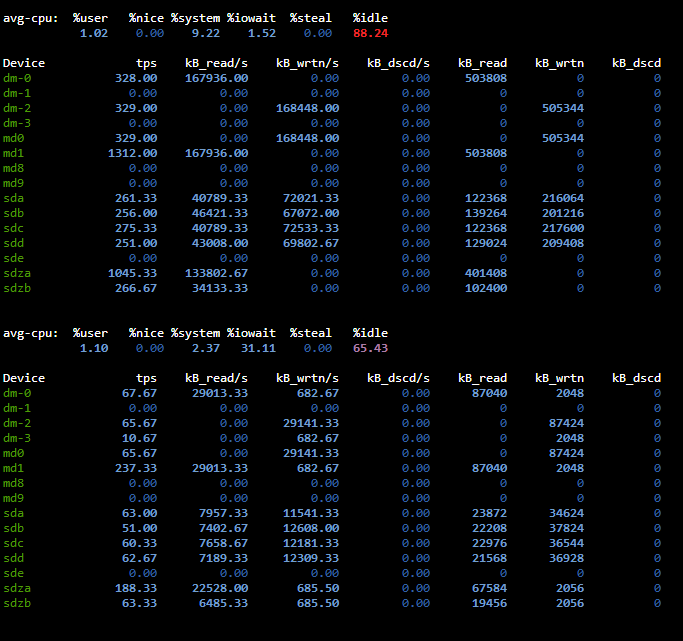Select sdb kB_read value 22208

[490, 528]
